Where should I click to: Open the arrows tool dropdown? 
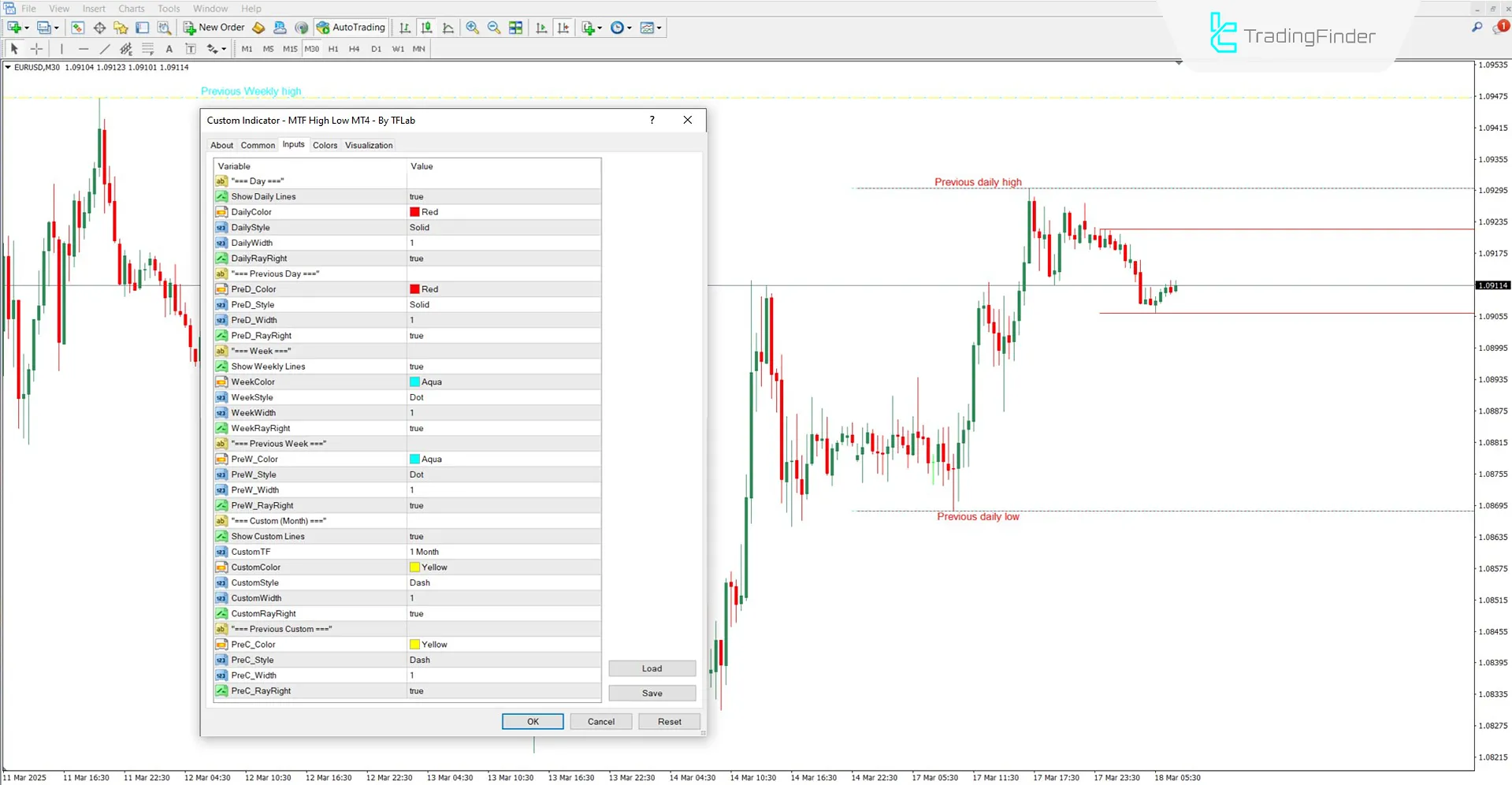pyautogui.click(x=224, y=48)
